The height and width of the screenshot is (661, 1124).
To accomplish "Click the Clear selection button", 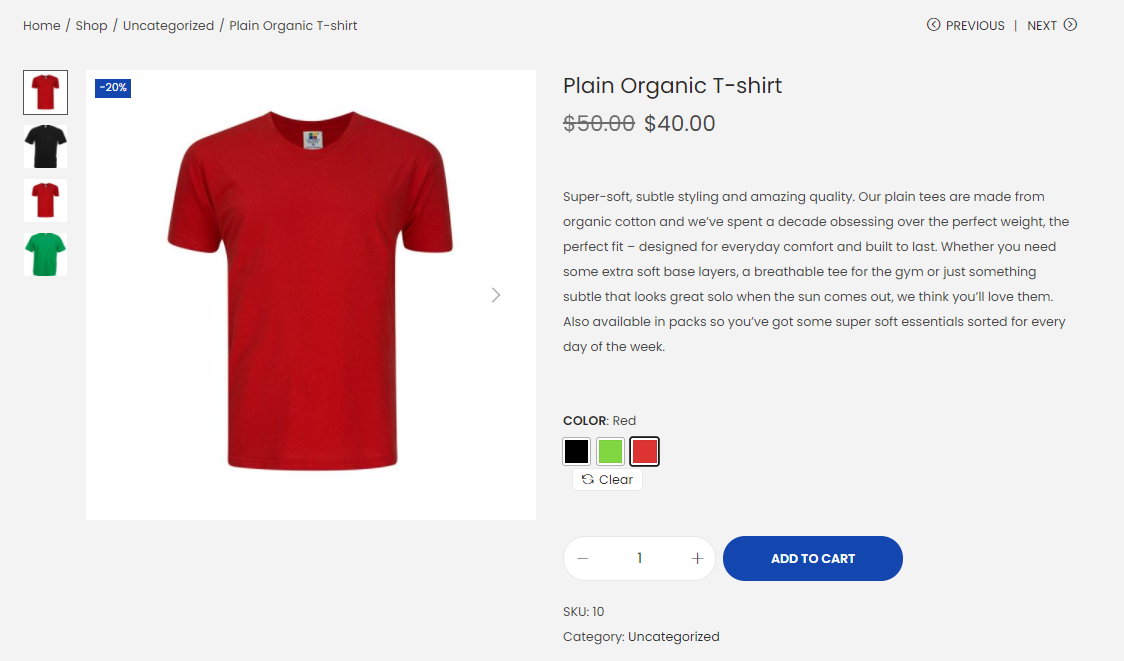I will pyautogui.click(x=607, y=480).
